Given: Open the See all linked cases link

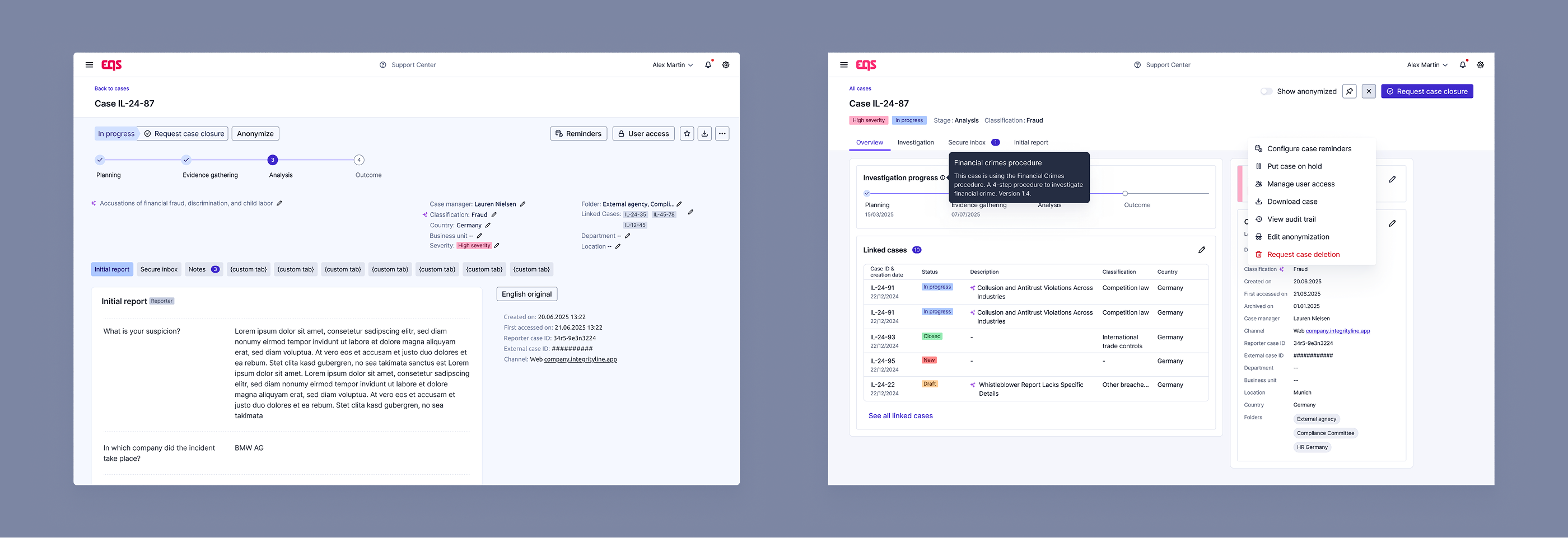Looking at the screenshot, I should click(900, 415).
